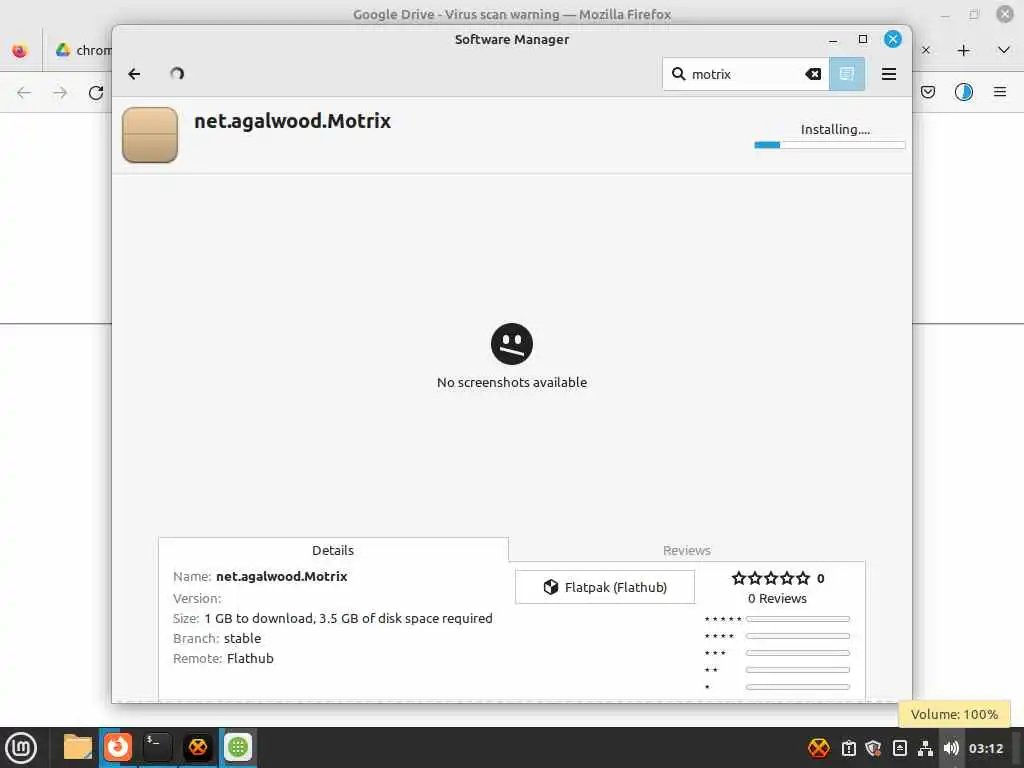This screenshot has width=1024, height=768.
Task: Click the Remote 'Flathub' value
Action: pos(250,658)
